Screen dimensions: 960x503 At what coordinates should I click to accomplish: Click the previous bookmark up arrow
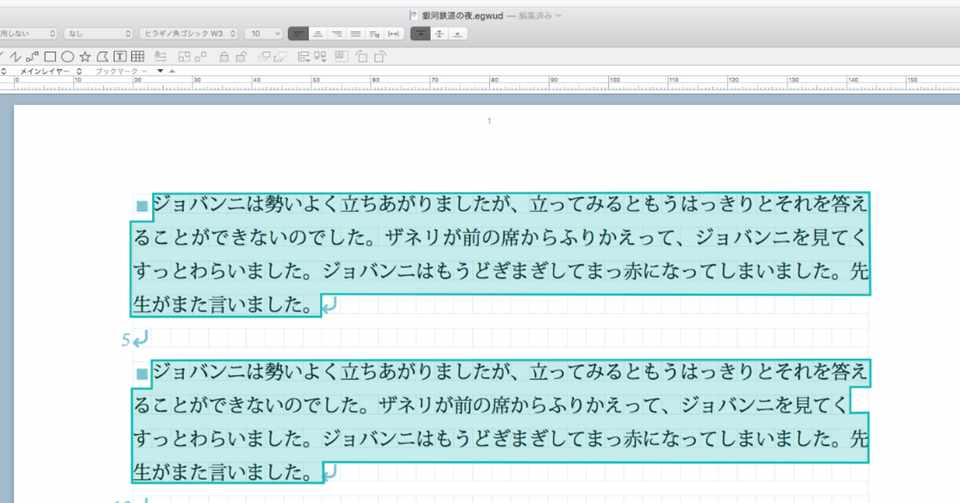tap(172, 71)
